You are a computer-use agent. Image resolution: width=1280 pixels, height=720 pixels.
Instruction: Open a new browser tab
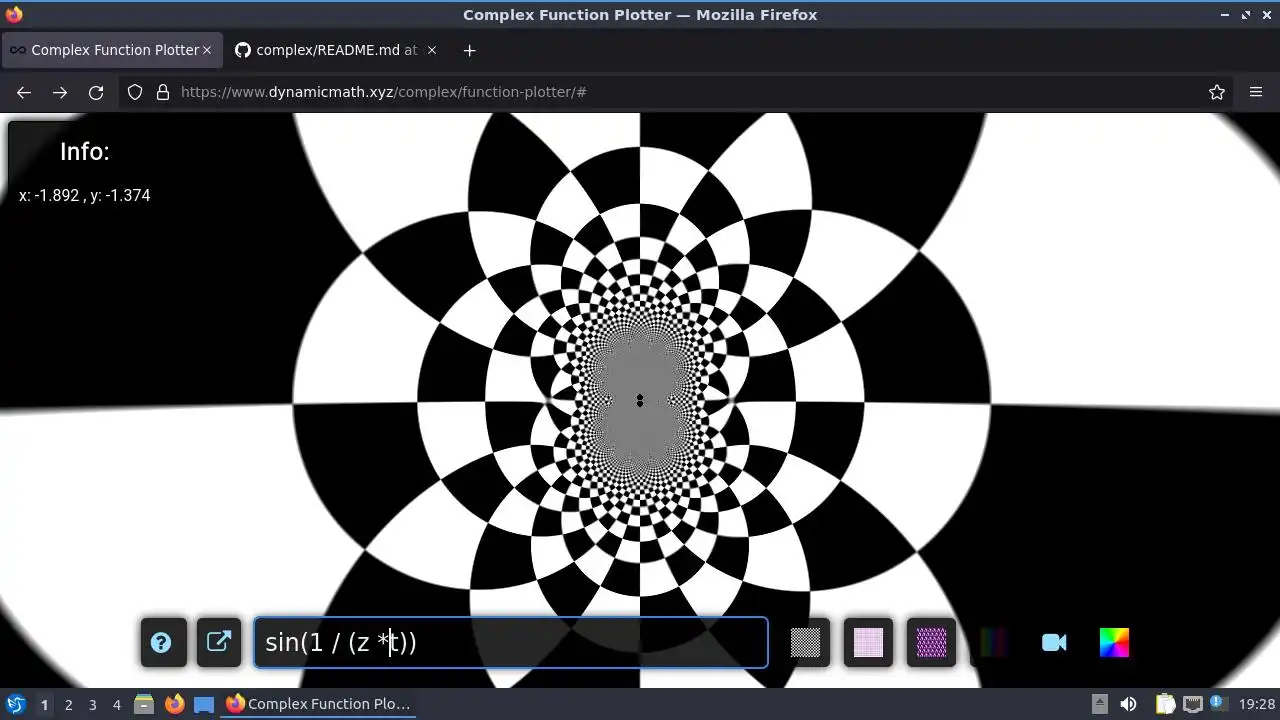[x=469, y=50]
